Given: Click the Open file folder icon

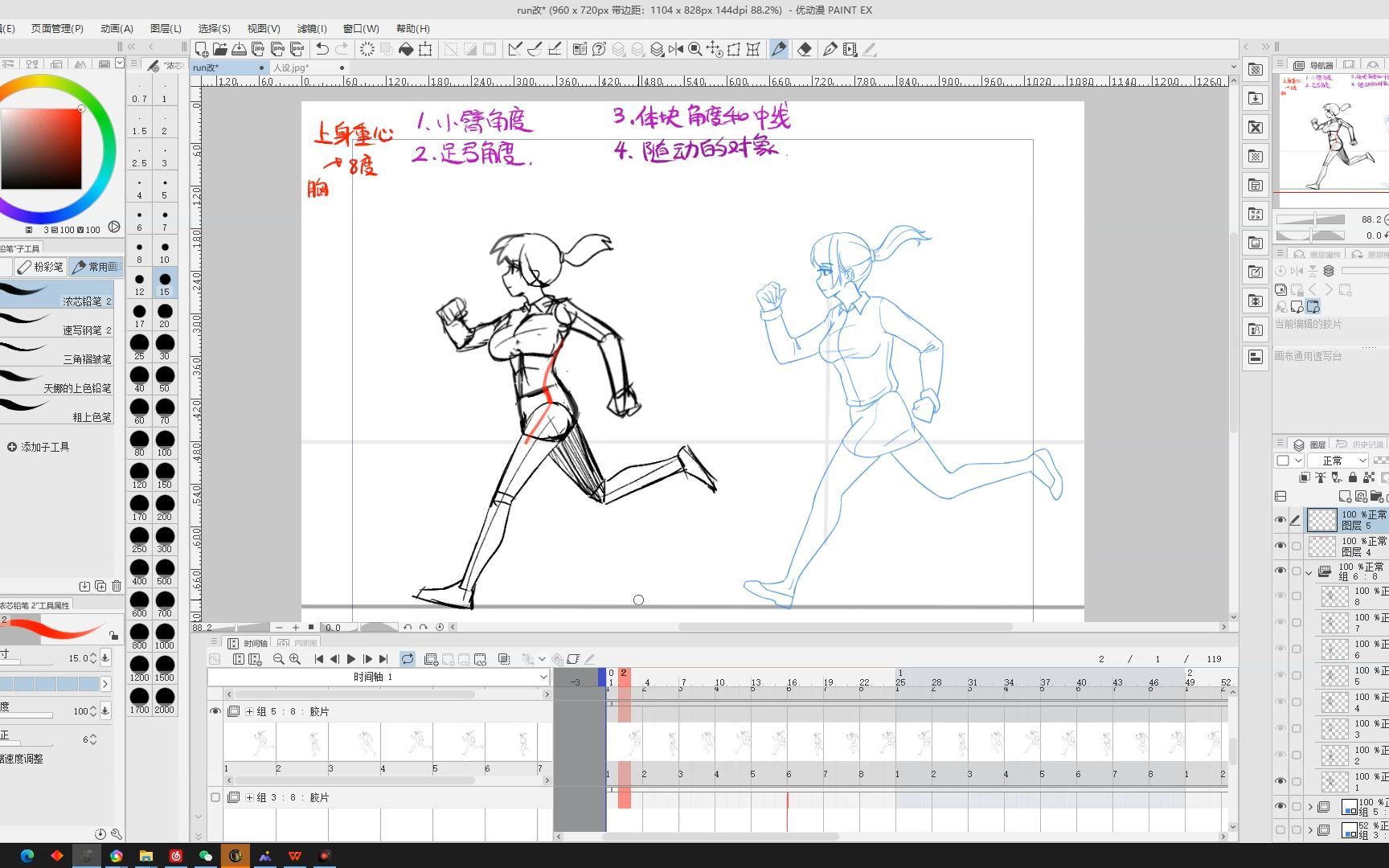Looking at the screenshot, I should (219, 49).
